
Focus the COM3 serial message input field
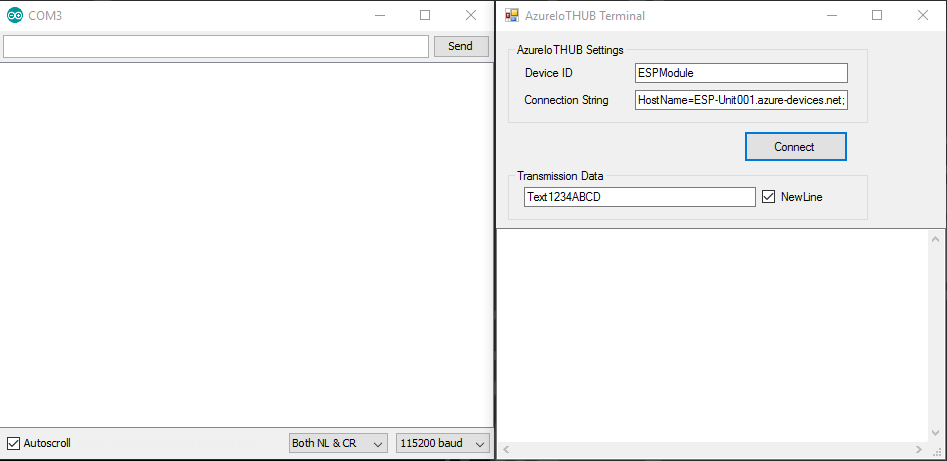point(216,47)
